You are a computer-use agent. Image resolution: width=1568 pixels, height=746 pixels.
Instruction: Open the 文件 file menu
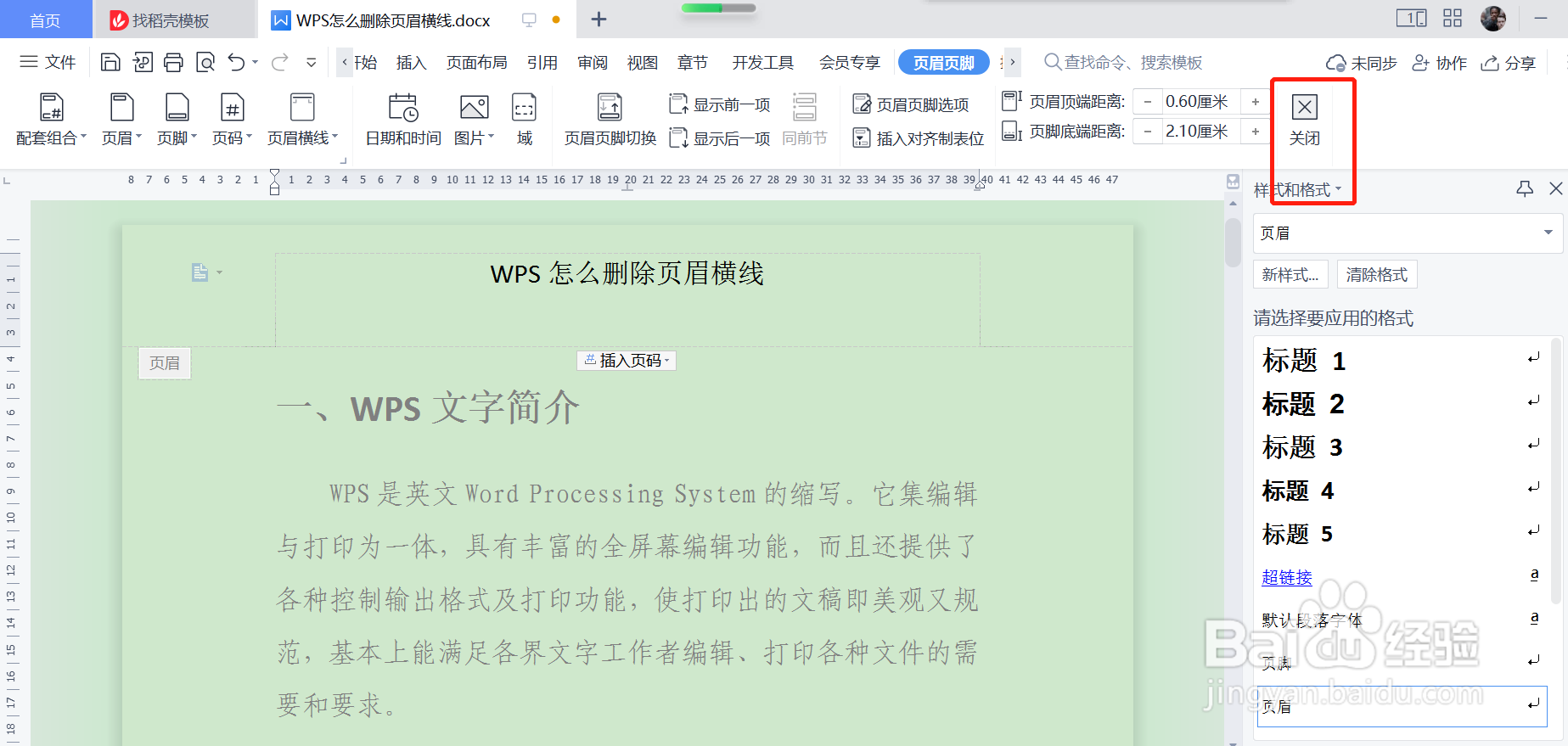tap(48, 62)
